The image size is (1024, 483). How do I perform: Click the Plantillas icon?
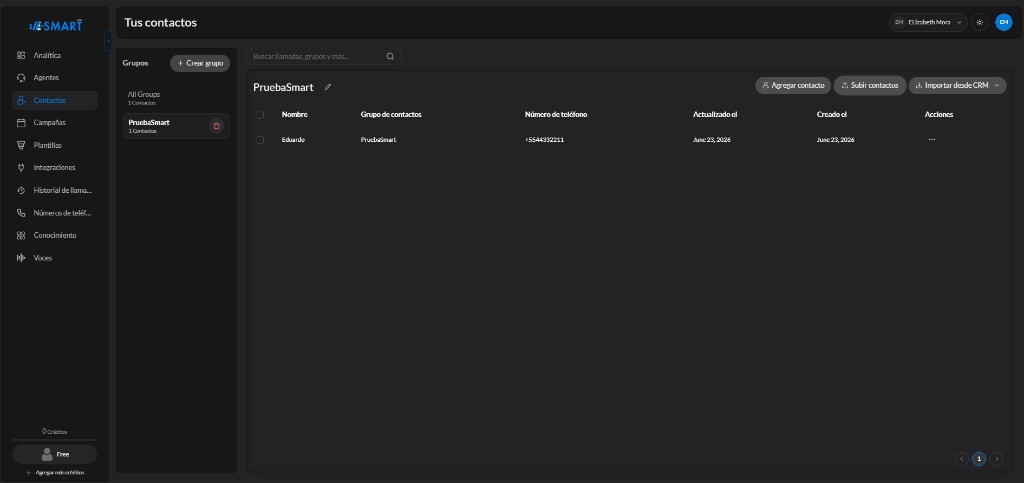pos(21,146)
